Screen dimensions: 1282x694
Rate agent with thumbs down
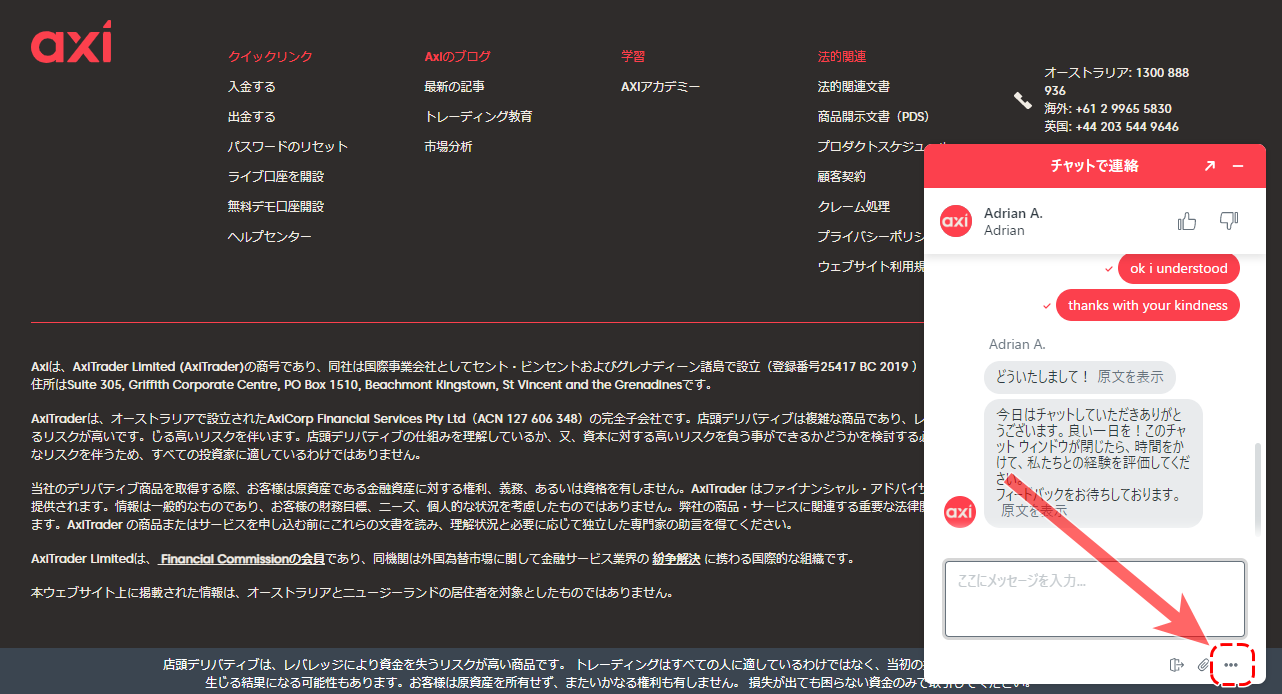coord(1229,221)
